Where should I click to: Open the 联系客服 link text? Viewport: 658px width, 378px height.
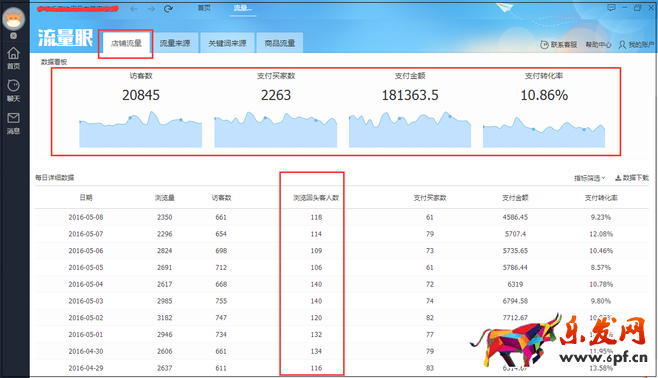click(x=564, y=44)
